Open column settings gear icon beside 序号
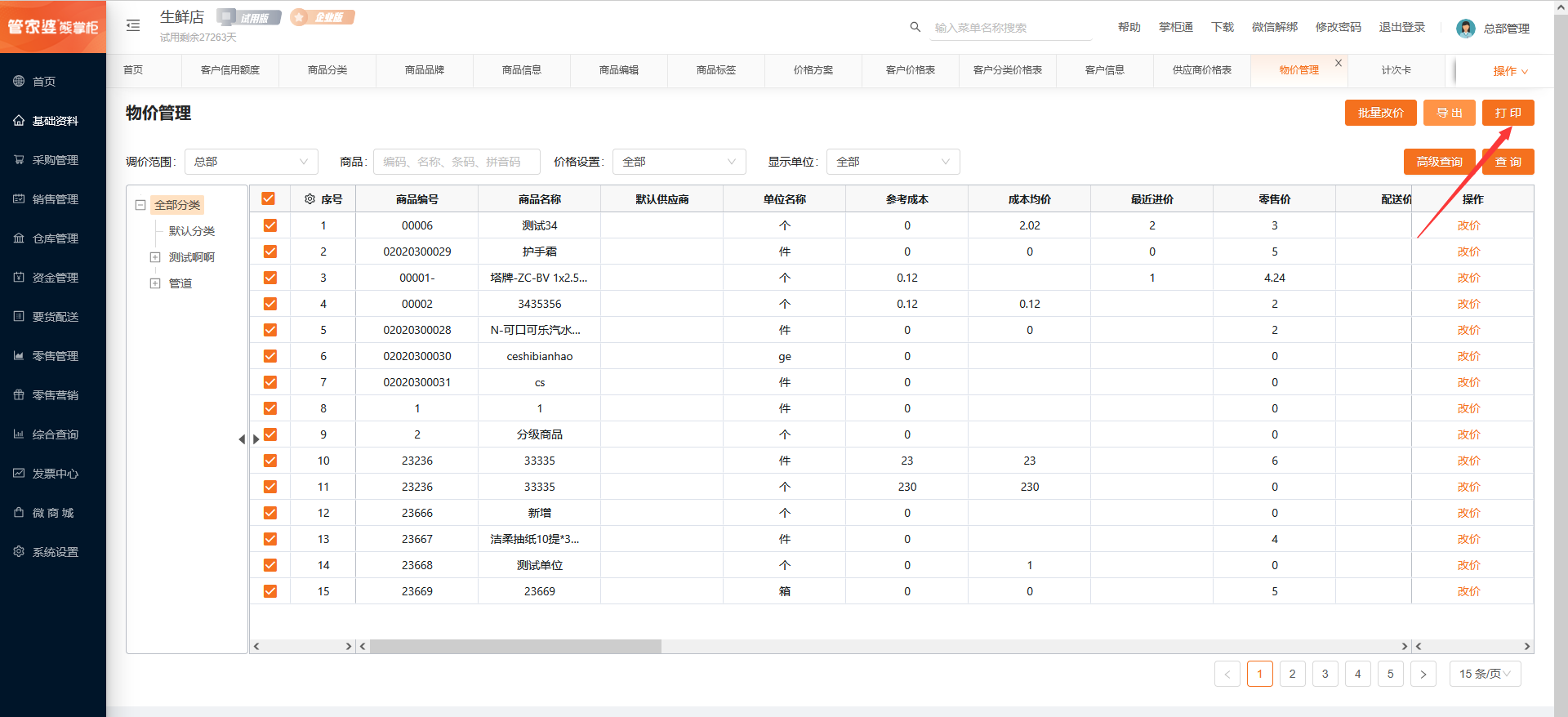1568x717 pixels. (310, 198)
